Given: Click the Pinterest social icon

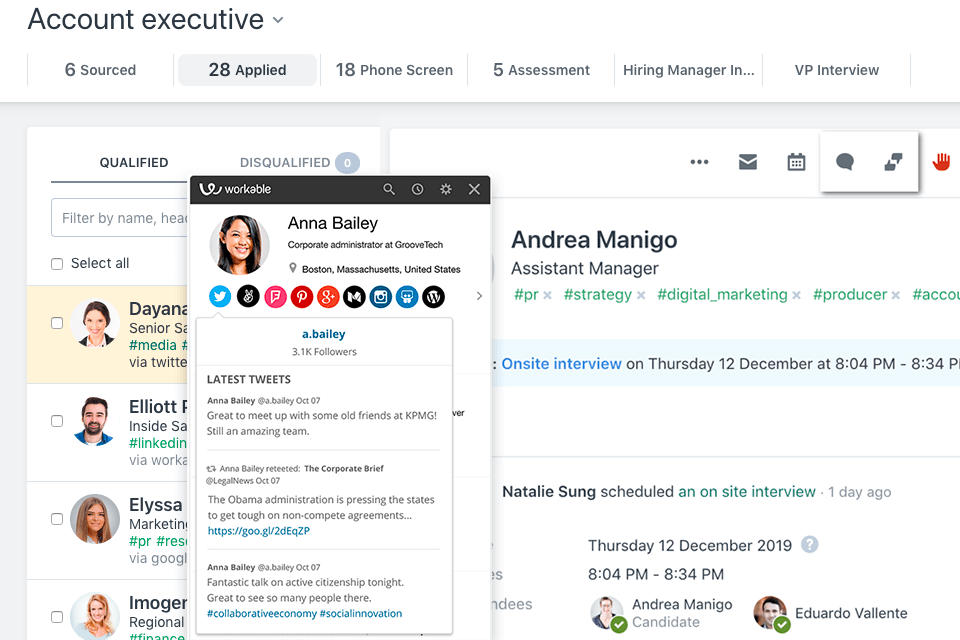Looking at the screenshot, I should click(301, 296).
